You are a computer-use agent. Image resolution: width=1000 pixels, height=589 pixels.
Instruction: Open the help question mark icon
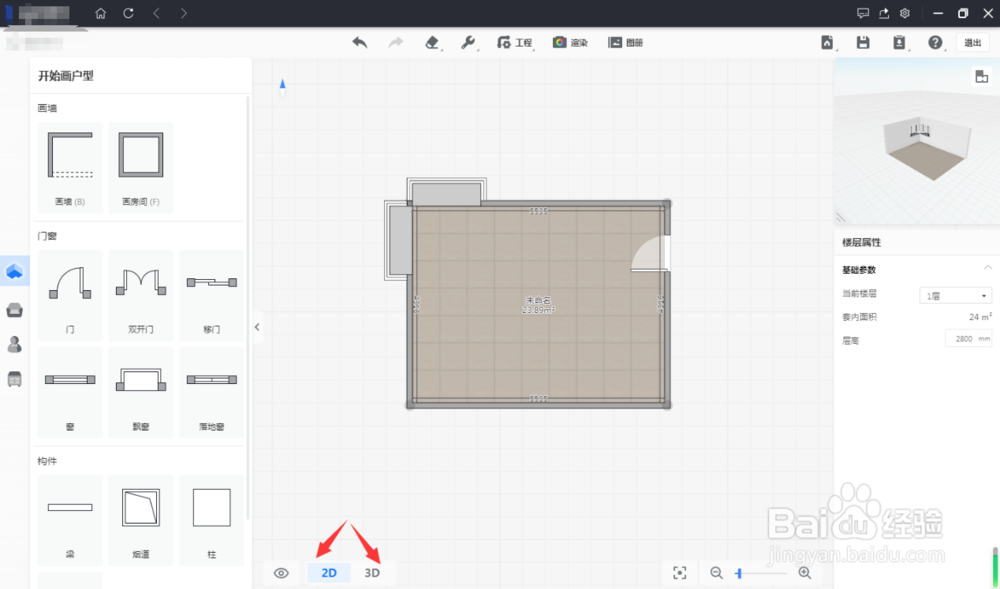pyautogui.click(x=935, y=43)
